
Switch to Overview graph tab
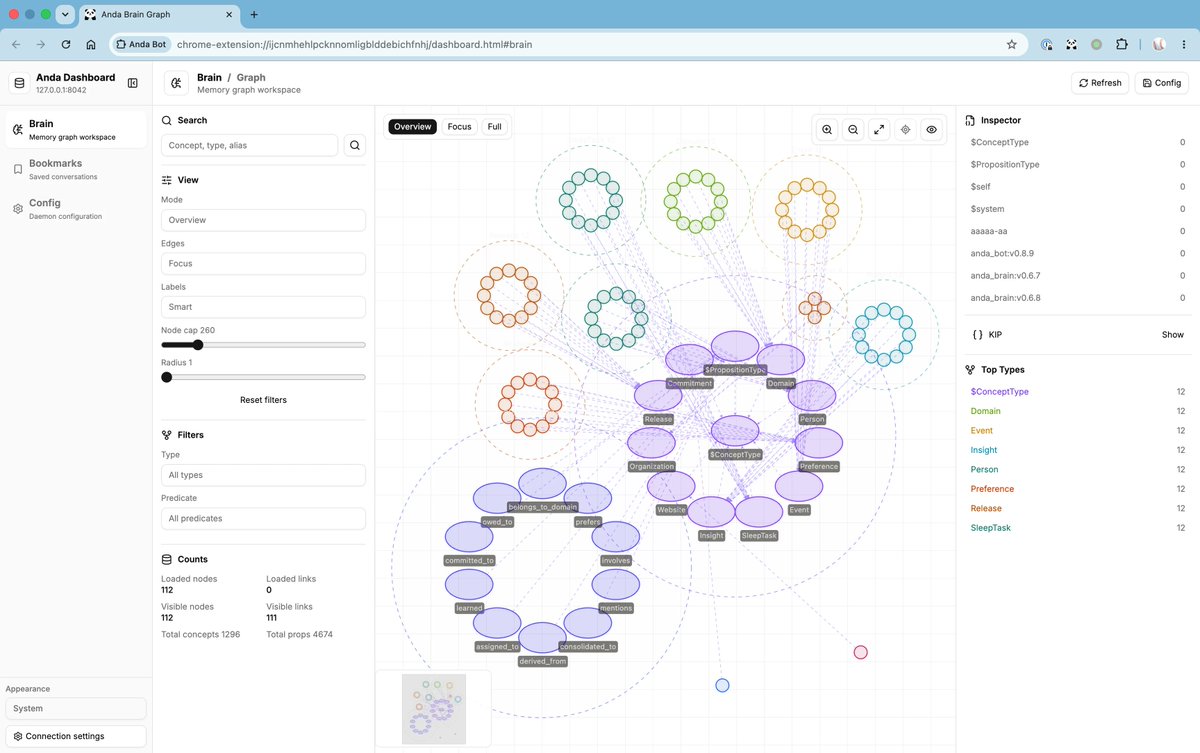coord(412,127)
